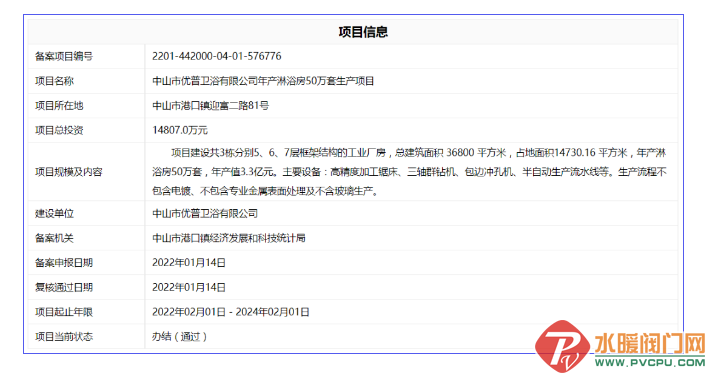Click the period 2022年02月01日 - 2024年02月01日
The image size is (710, 377).
230,312
